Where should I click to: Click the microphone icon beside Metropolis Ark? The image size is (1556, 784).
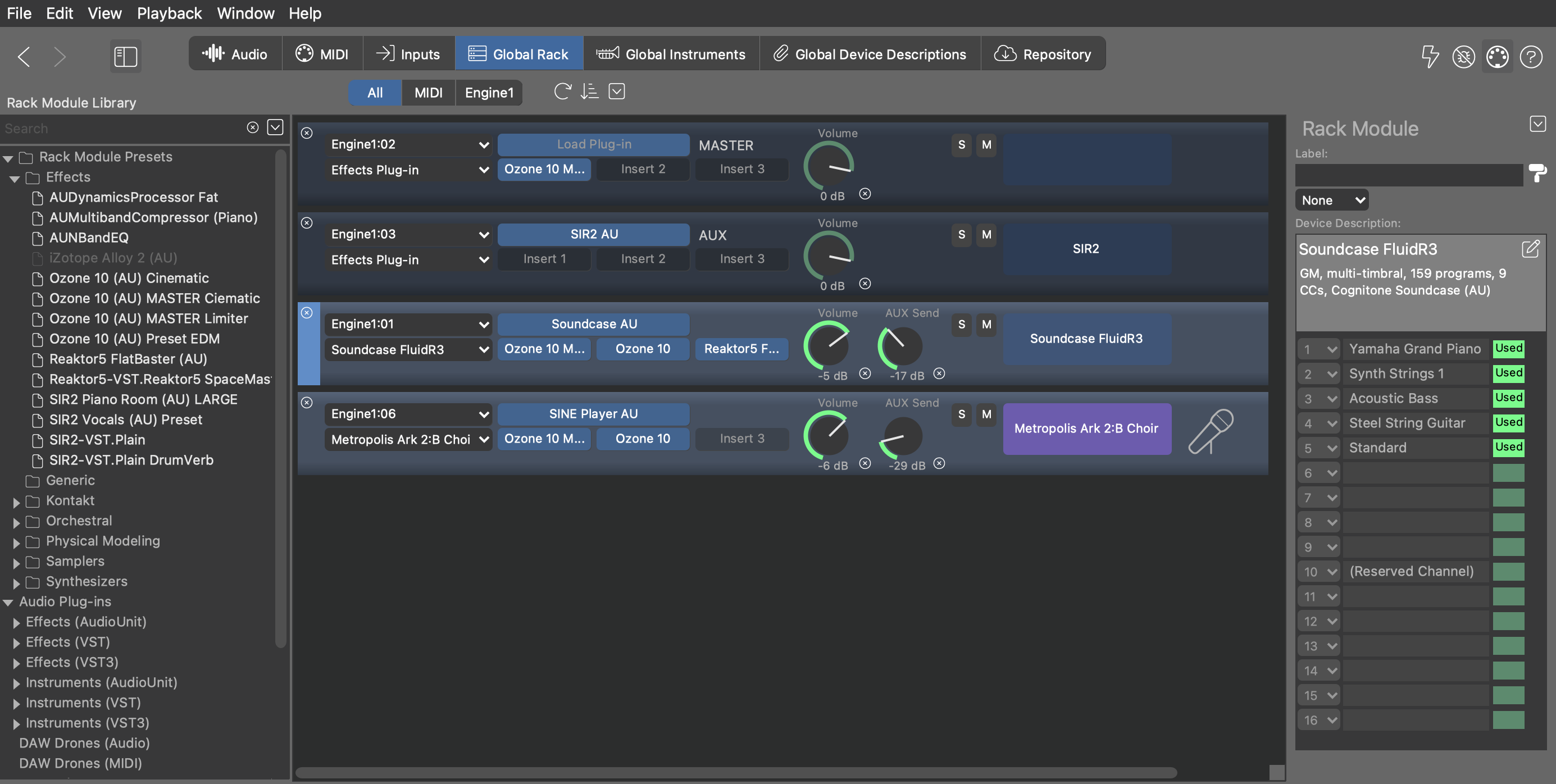(x=1211, y=431)
